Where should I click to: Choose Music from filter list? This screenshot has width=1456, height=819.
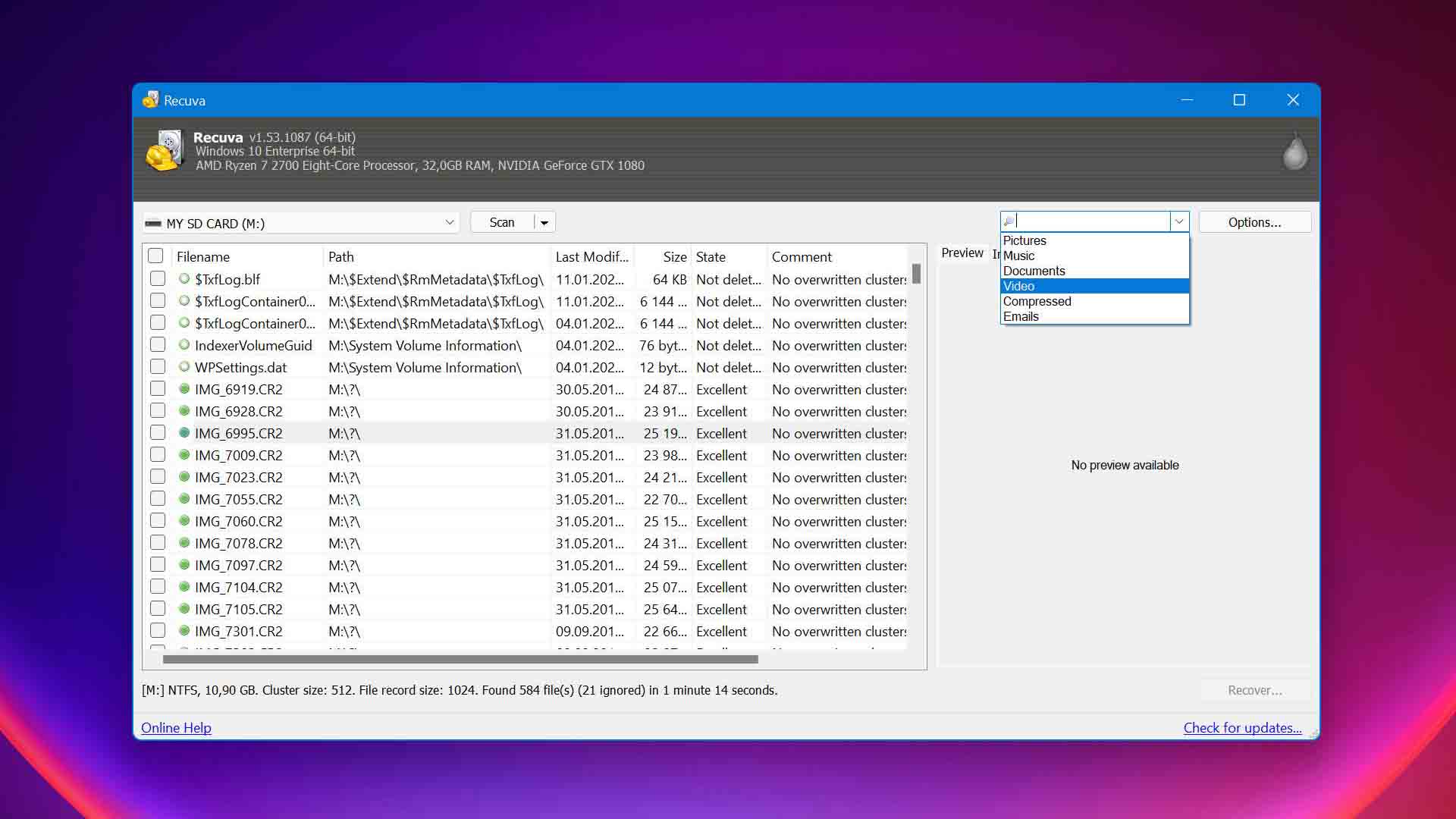[x=1094, y=256]
